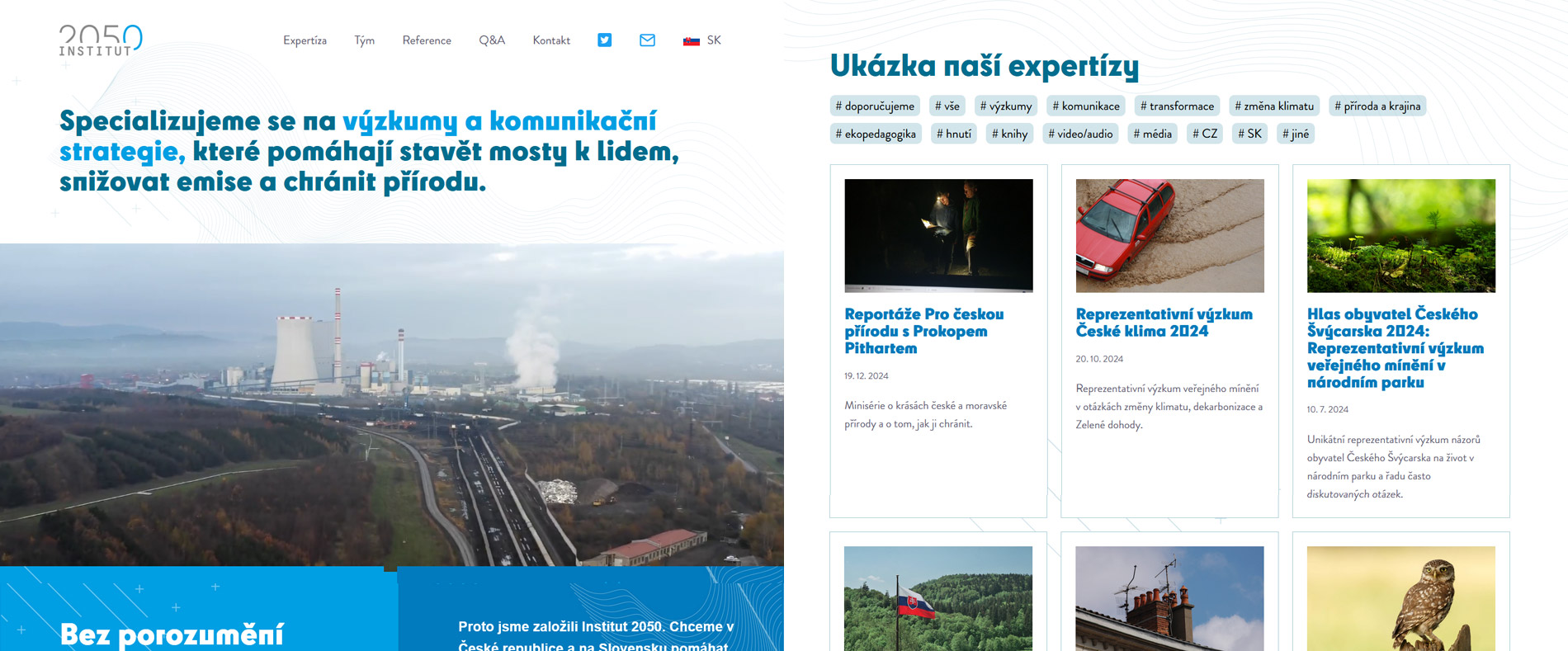Filter by the # CZ tag
The width and height of the screenshot is (1568, 651).
[1205, 134]
